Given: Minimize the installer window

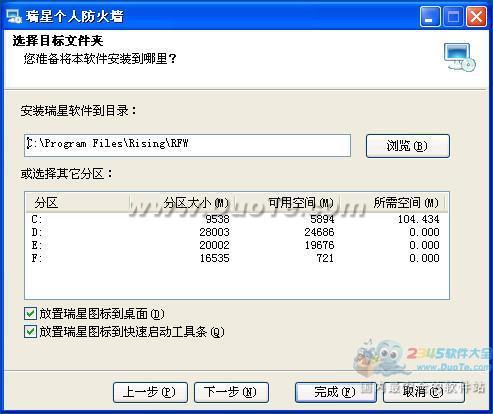Looking at the screenshot, I should [x=429, y=17].
